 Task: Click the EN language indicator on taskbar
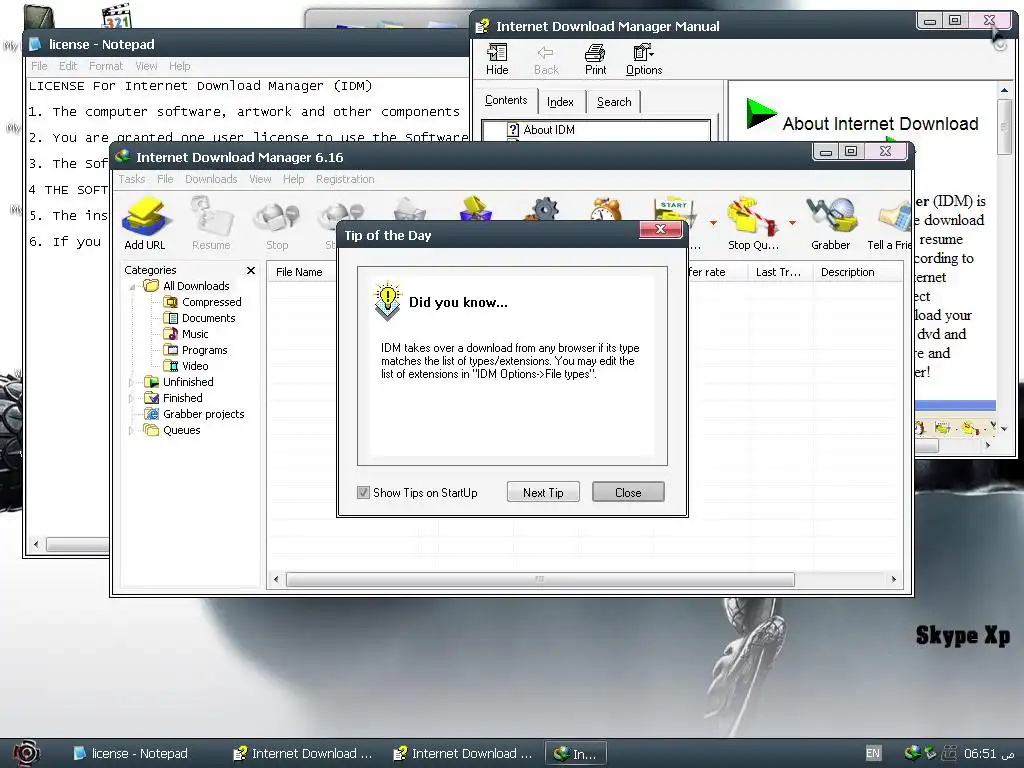[x=873, y=753]
